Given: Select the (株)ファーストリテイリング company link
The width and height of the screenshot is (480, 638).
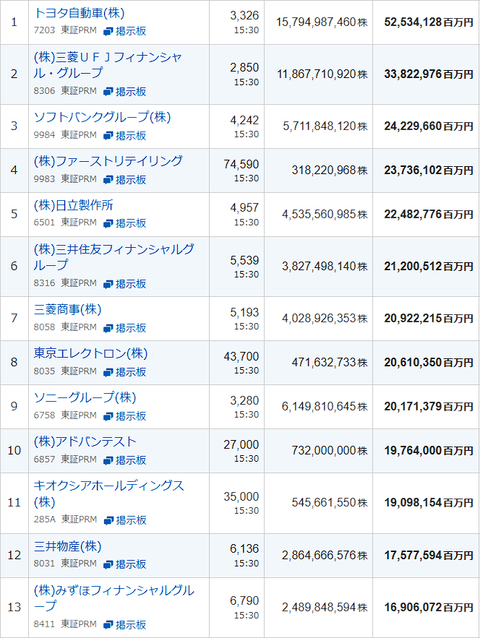Looking at the screenshot, I should [108, 161].
